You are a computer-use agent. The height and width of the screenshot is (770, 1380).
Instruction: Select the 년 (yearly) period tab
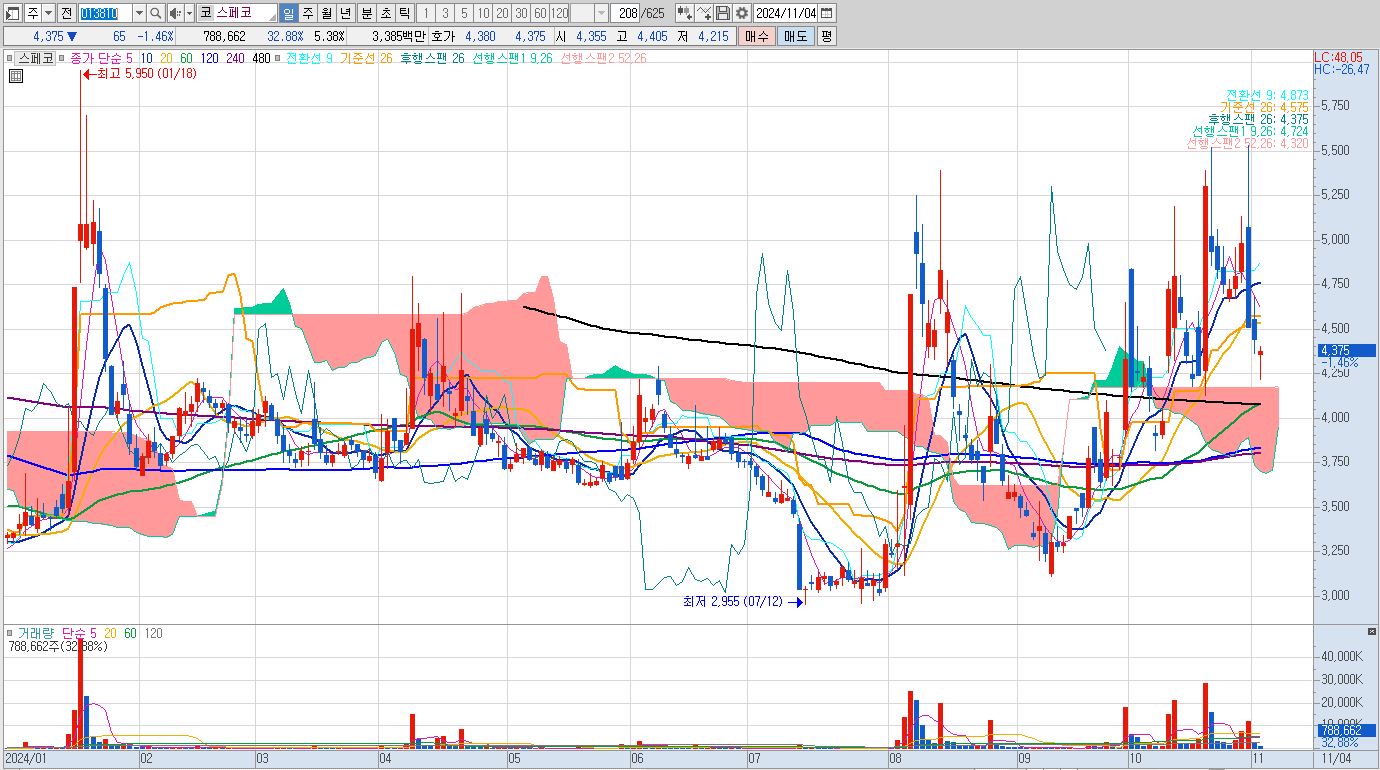tap(345, 13)
